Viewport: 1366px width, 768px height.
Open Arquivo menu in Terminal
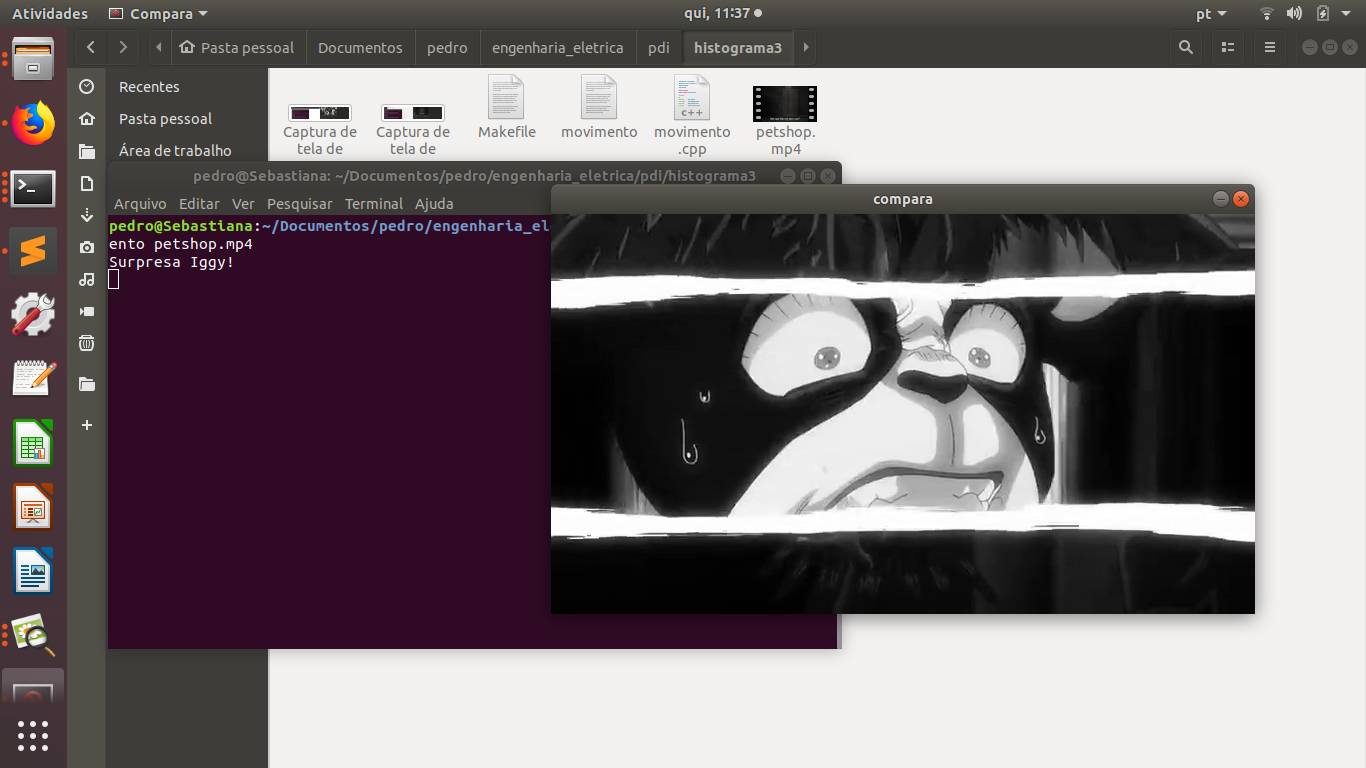click(x=140, y=203)
